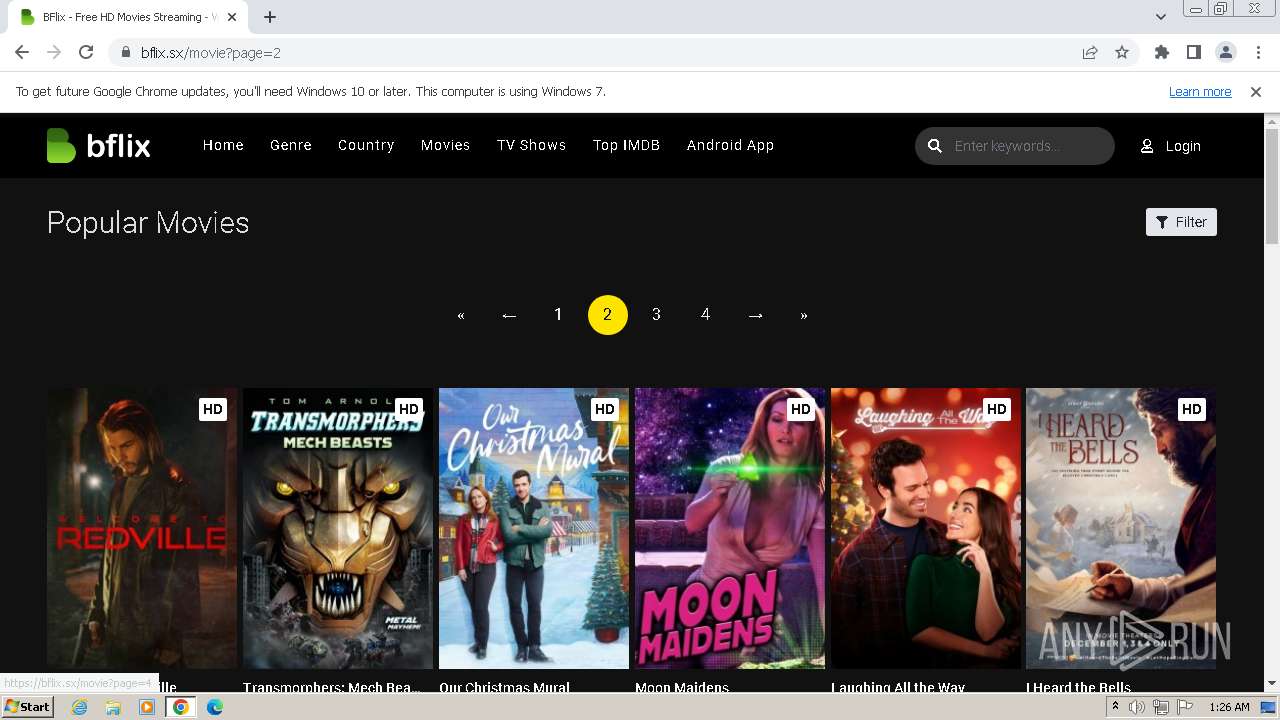This screenshot has width=1280, height=720.
Task: Go to pagination page 4
Action: click(x=705, y=315)
